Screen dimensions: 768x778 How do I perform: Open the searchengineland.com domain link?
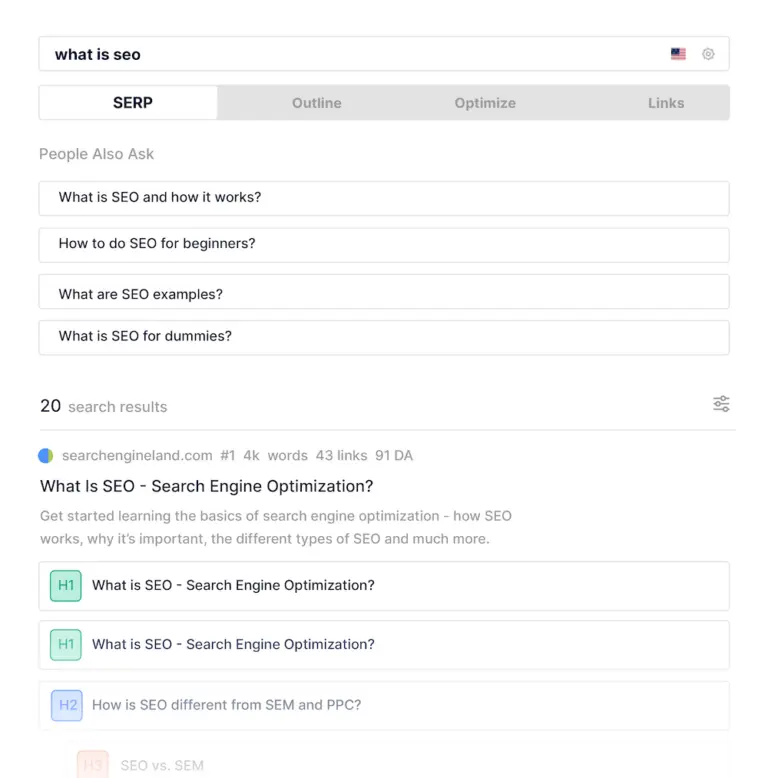tap(137, 456)
